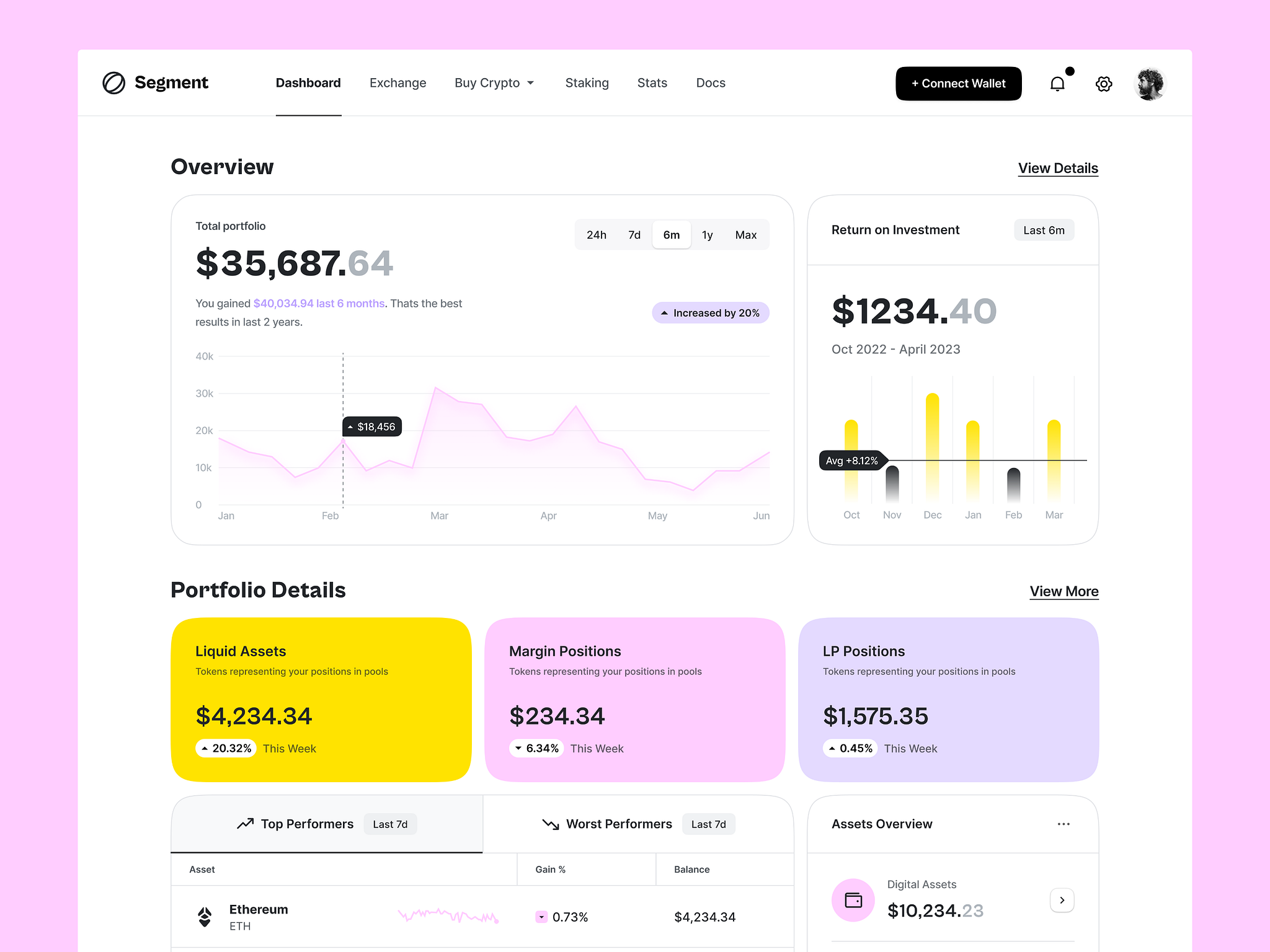The width and height of the screenshot is (1270, 952).
Task: Select Last 6m ROI period dropdown
Action: point(1043,229)
